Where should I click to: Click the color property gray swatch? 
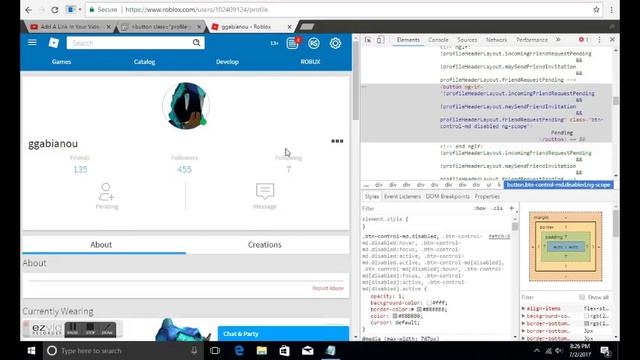point(395,316)
